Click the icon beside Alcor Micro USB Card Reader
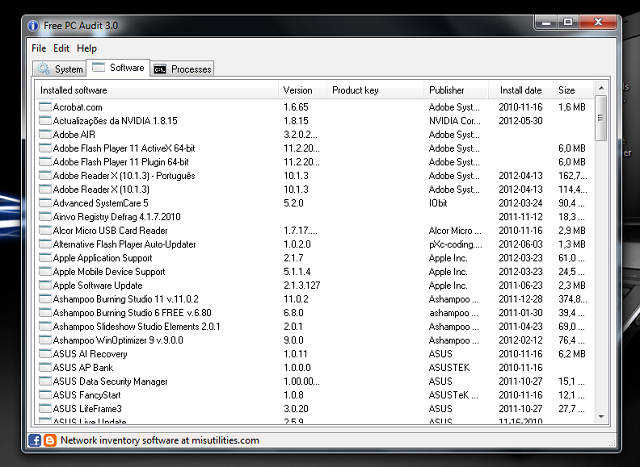 point(45,230)
